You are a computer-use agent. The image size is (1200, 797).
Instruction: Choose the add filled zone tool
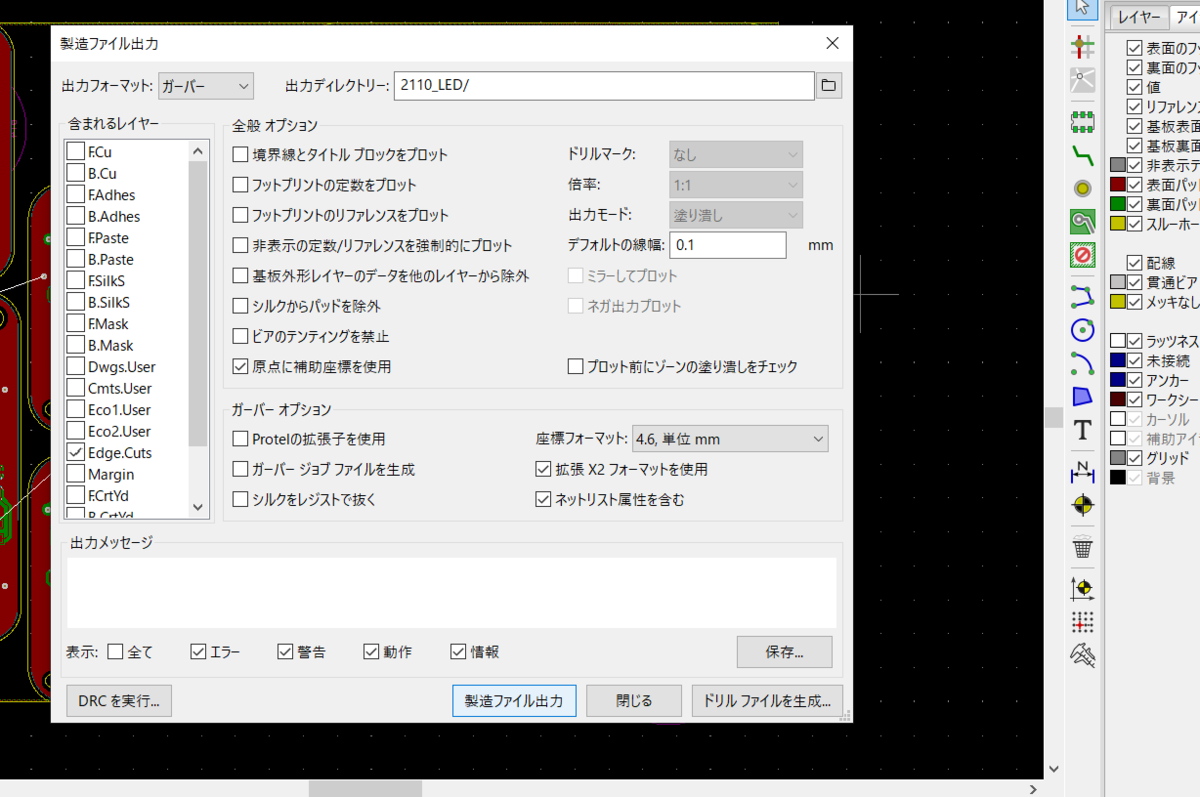point(1083,222)
